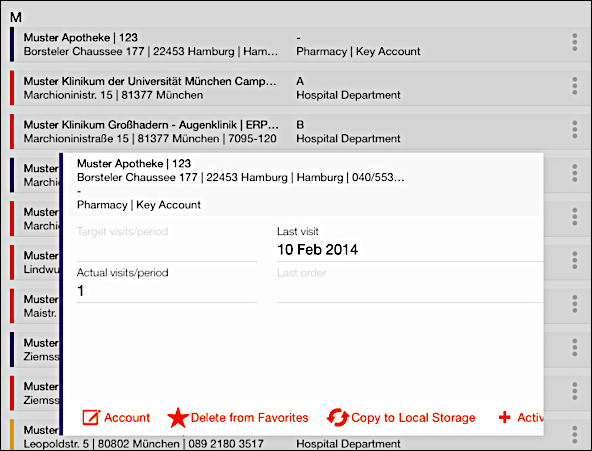
Task: Click the red plus icon
Action: click(x=504, y=417)
